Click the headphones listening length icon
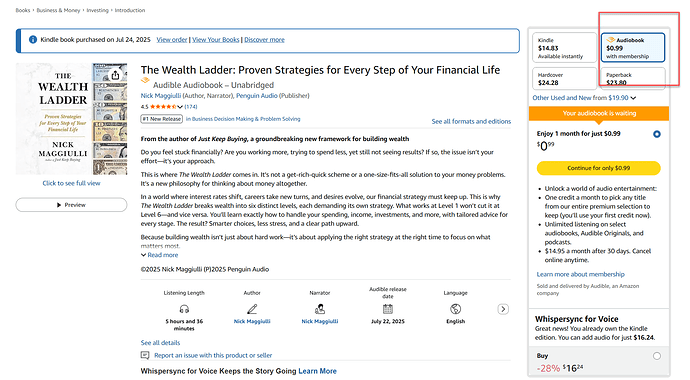 (184, 309)
